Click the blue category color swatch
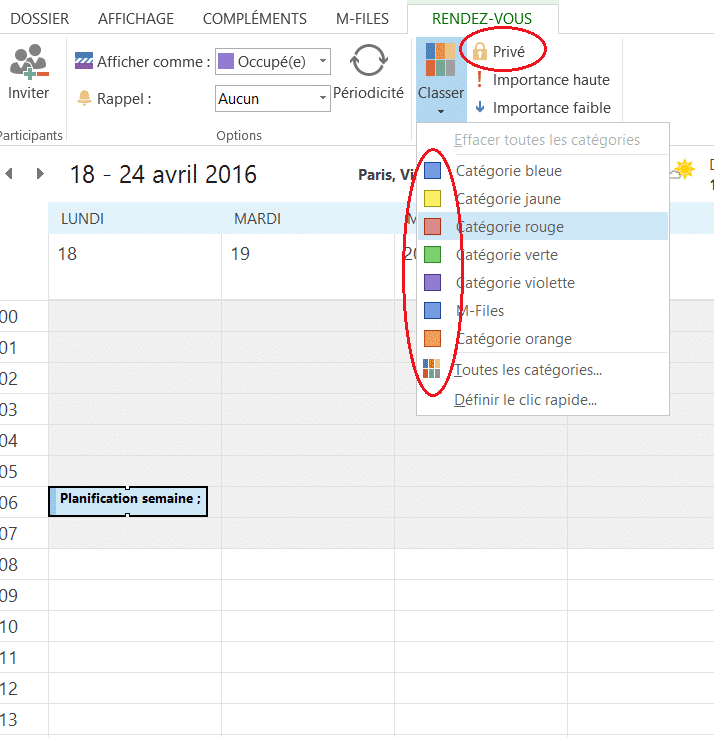The height and width of the screenshot is (737, 714). (432, 171)
